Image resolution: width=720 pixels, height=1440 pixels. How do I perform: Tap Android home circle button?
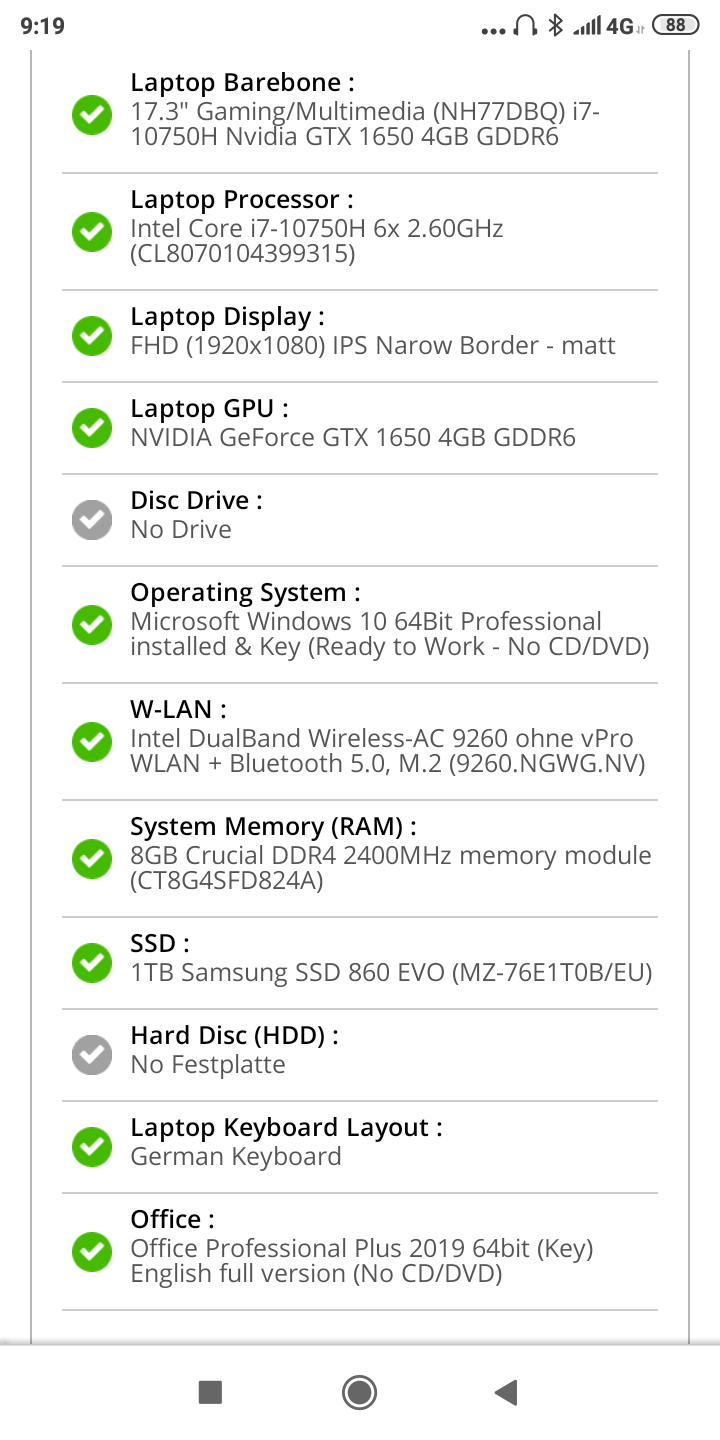coord(359,1392)
